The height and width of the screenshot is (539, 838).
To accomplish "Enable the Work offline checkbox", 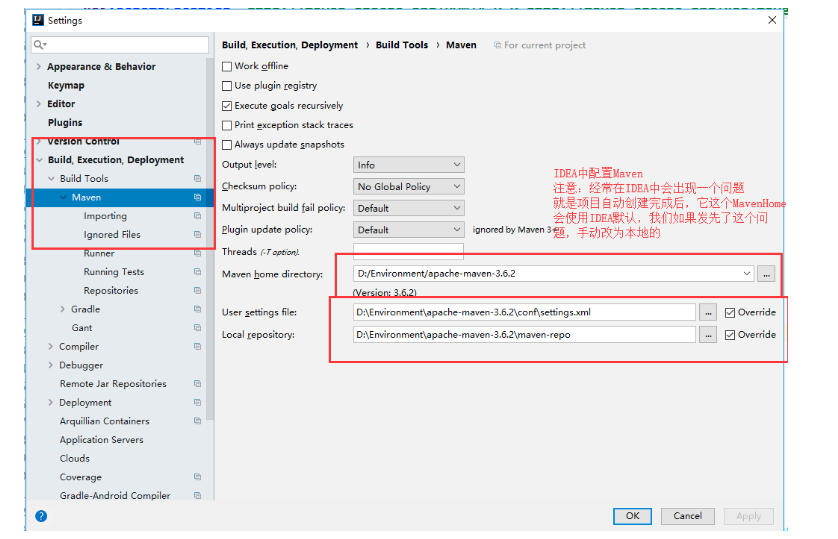I will tap(227, 66).
